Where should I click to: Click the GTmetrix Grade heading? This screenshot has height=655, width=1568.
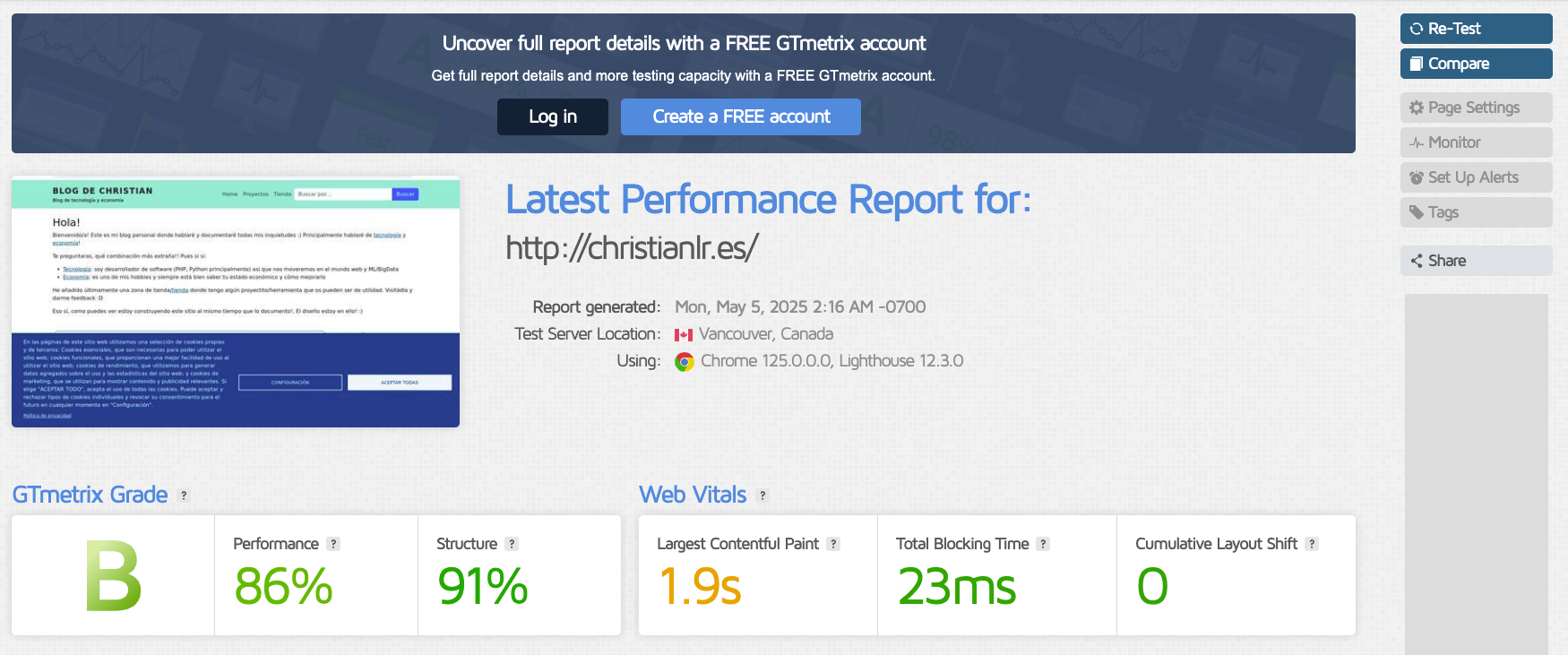pyautogui.click(x=90, y=495)
